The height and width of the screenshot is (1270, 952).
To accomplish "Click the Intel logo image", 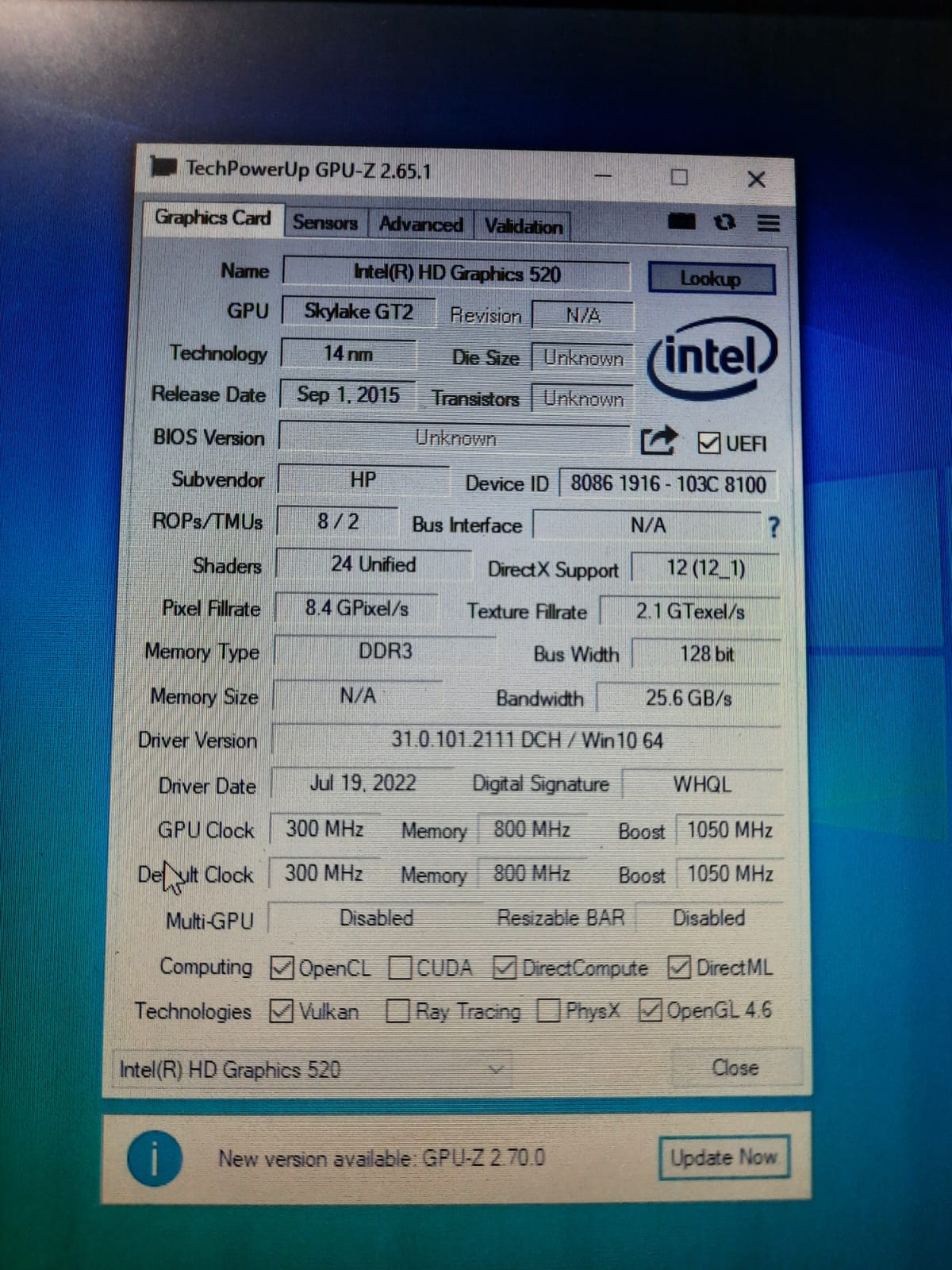I will [x=712, y=357].
